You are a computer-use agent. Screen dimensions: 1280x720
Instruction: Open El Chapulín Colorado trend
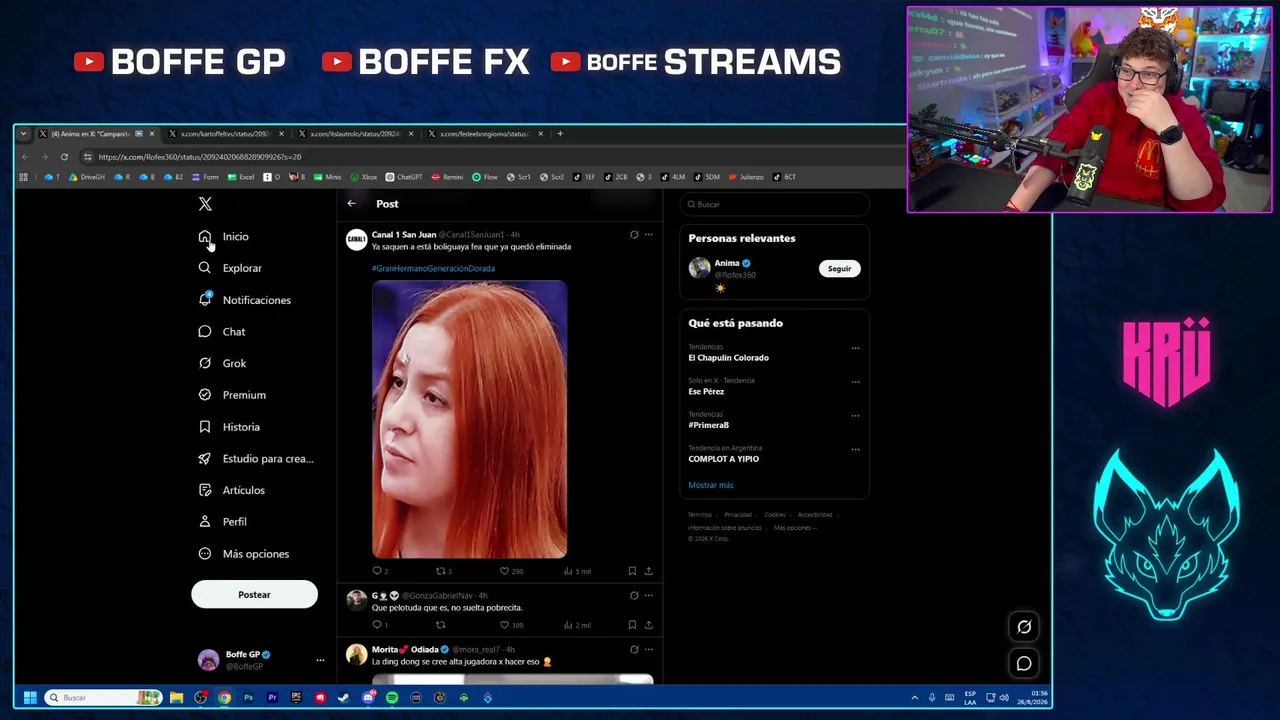(x=728, y=358)
